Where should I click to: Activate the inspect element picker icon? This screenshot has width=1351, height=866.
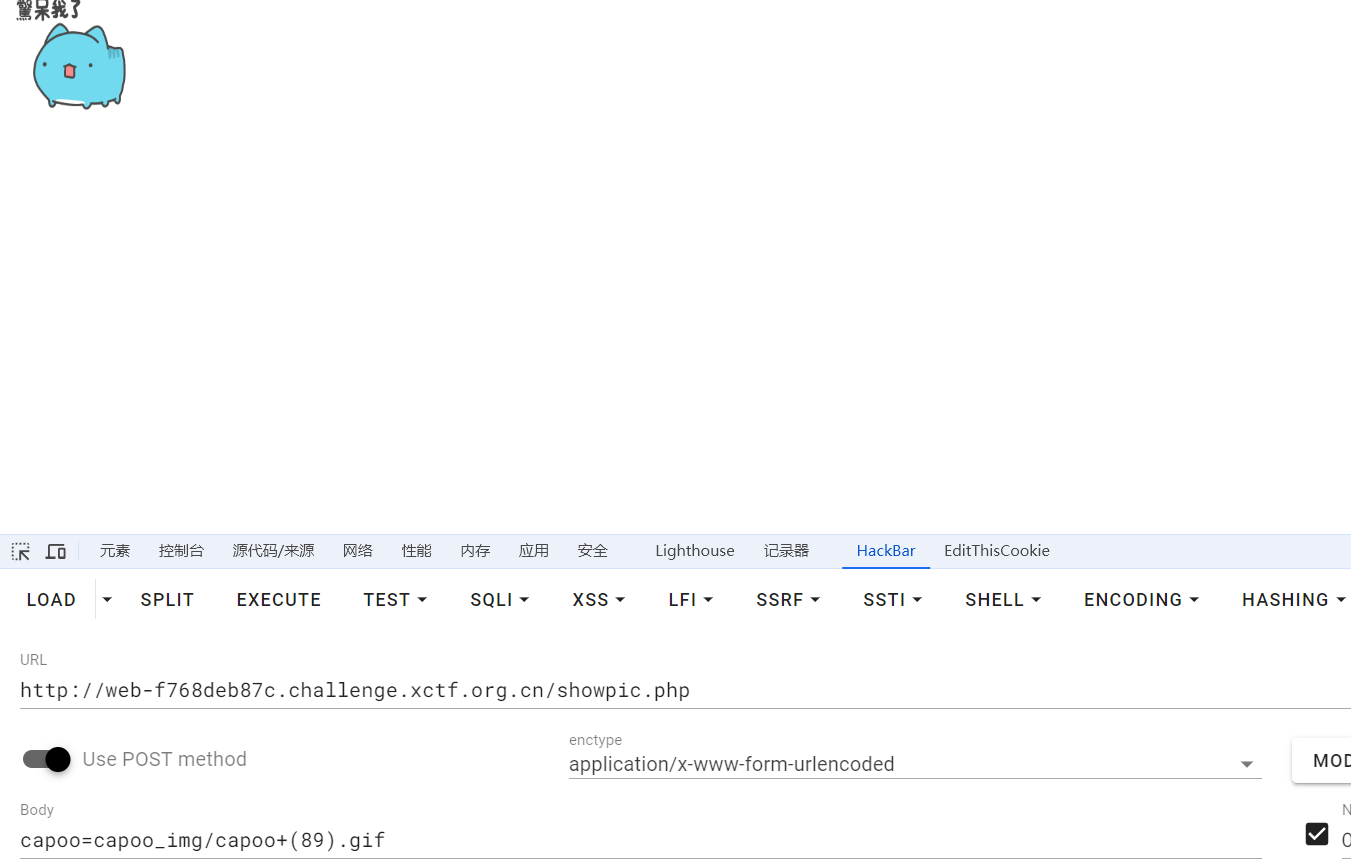coord(21,551)
